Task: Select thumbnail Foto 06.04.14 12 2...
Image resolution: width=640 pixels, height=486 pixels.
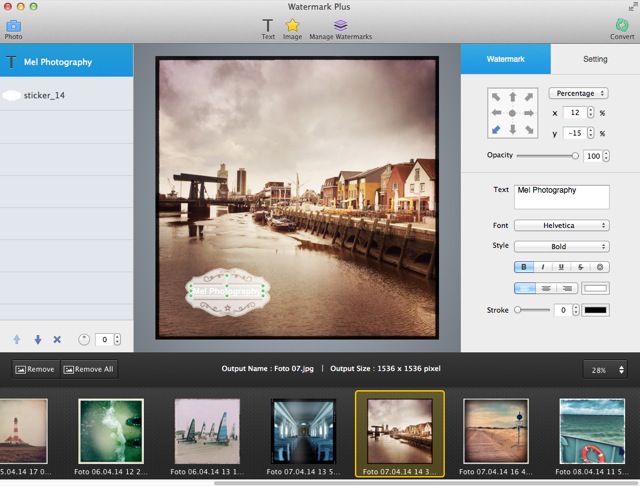Action: 111,431
